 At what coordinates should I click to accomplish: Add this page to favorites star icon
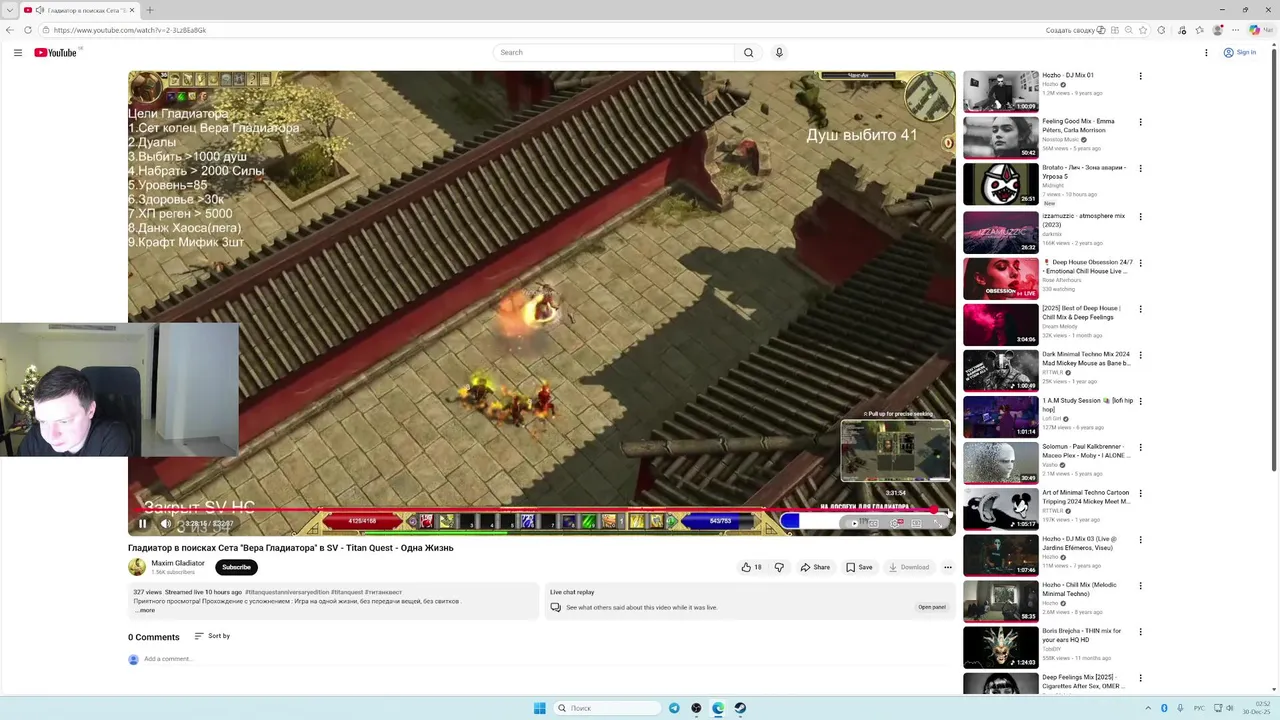[x=1143, y=30]
